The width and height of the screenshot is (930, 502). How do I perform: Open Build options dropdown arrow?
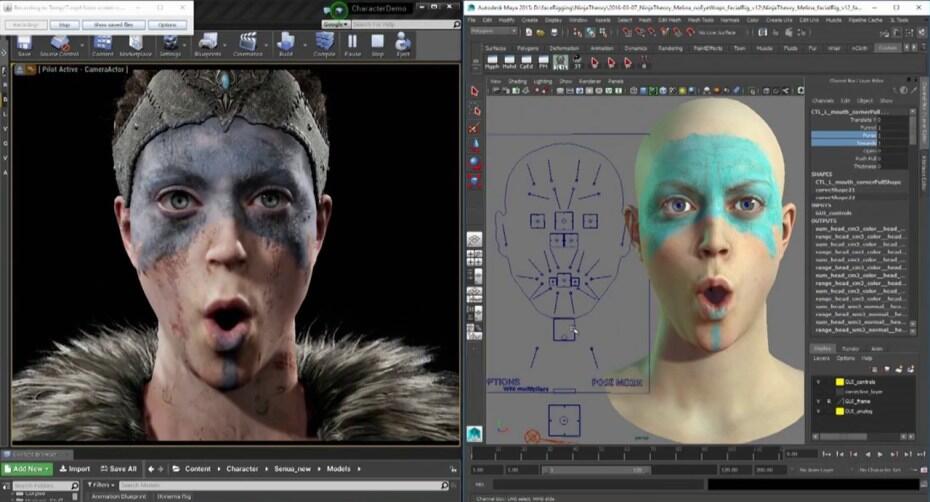(x=305, y=45)
